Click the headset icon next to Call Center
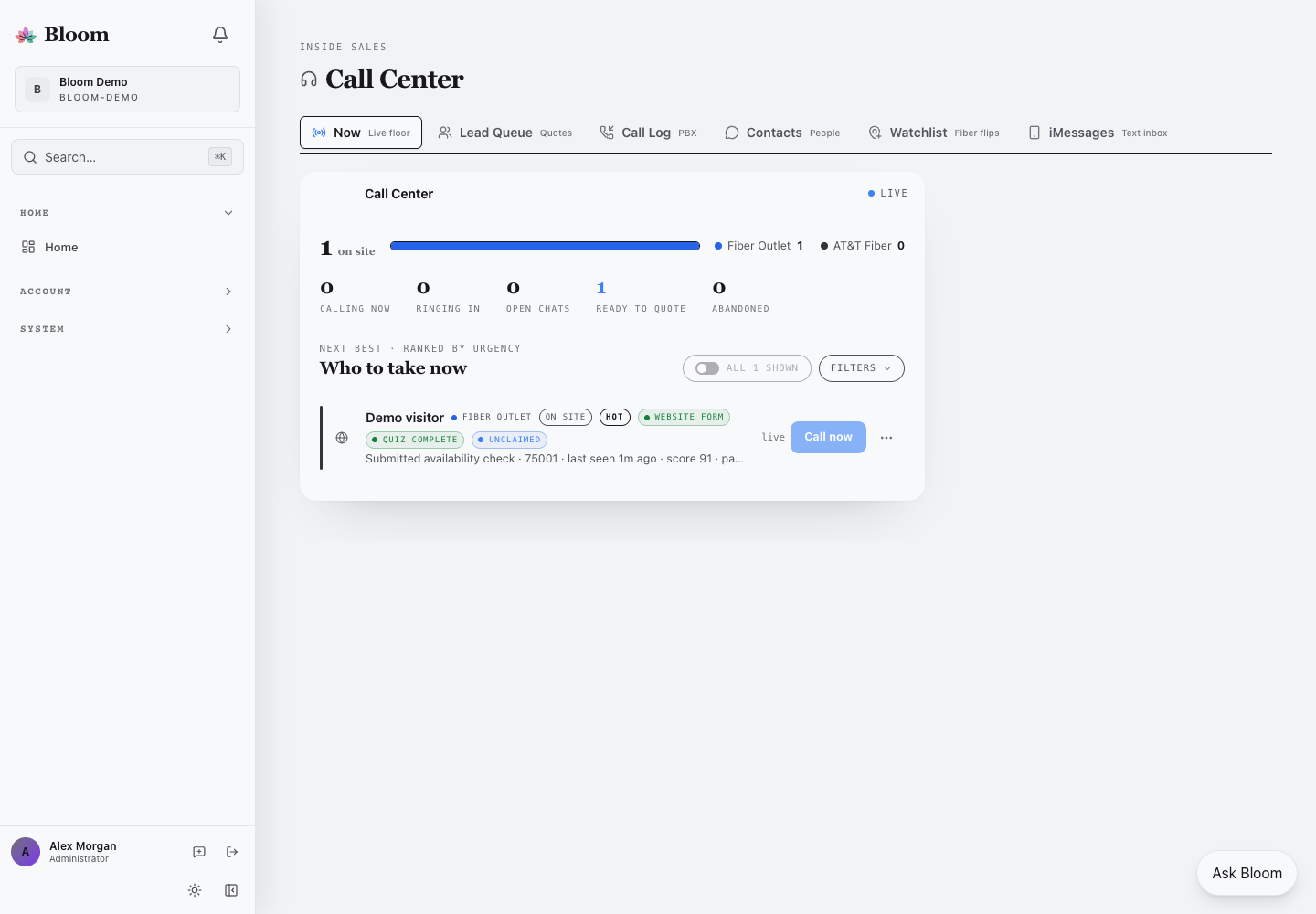 [x=309, y=80]
